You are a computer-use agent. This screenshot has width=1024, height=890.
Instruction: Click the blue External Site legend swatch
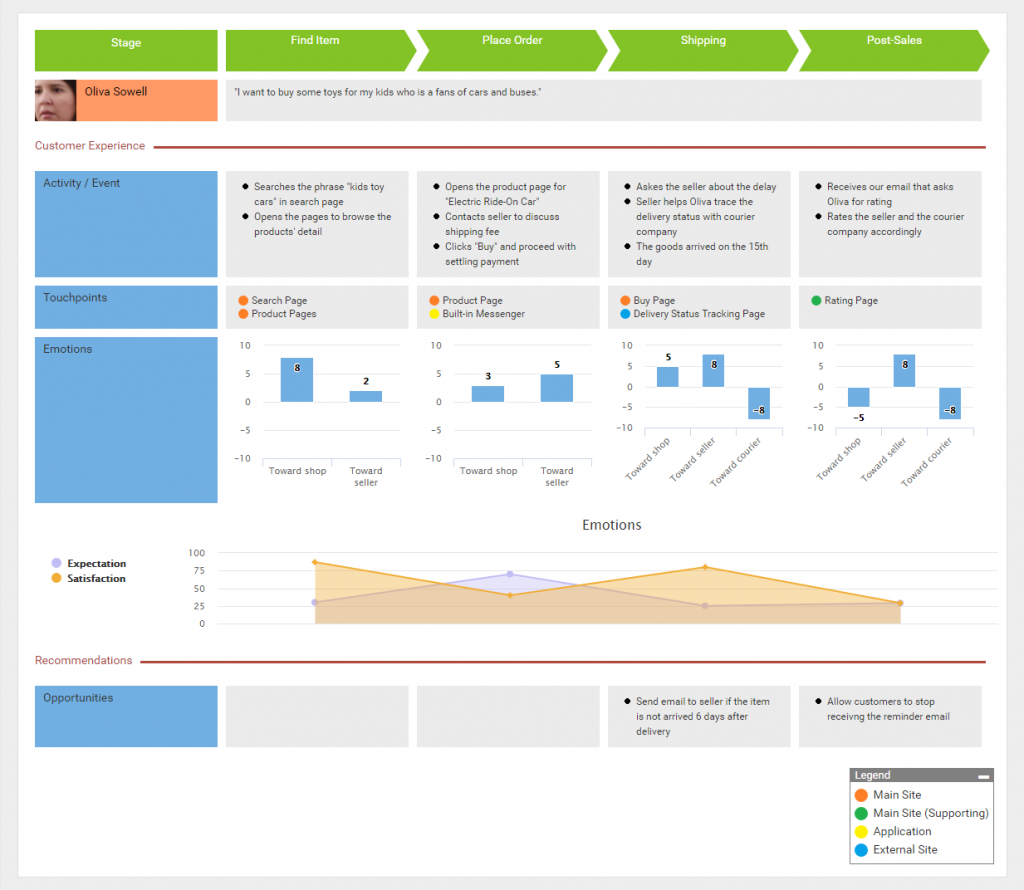pos(861,850)
